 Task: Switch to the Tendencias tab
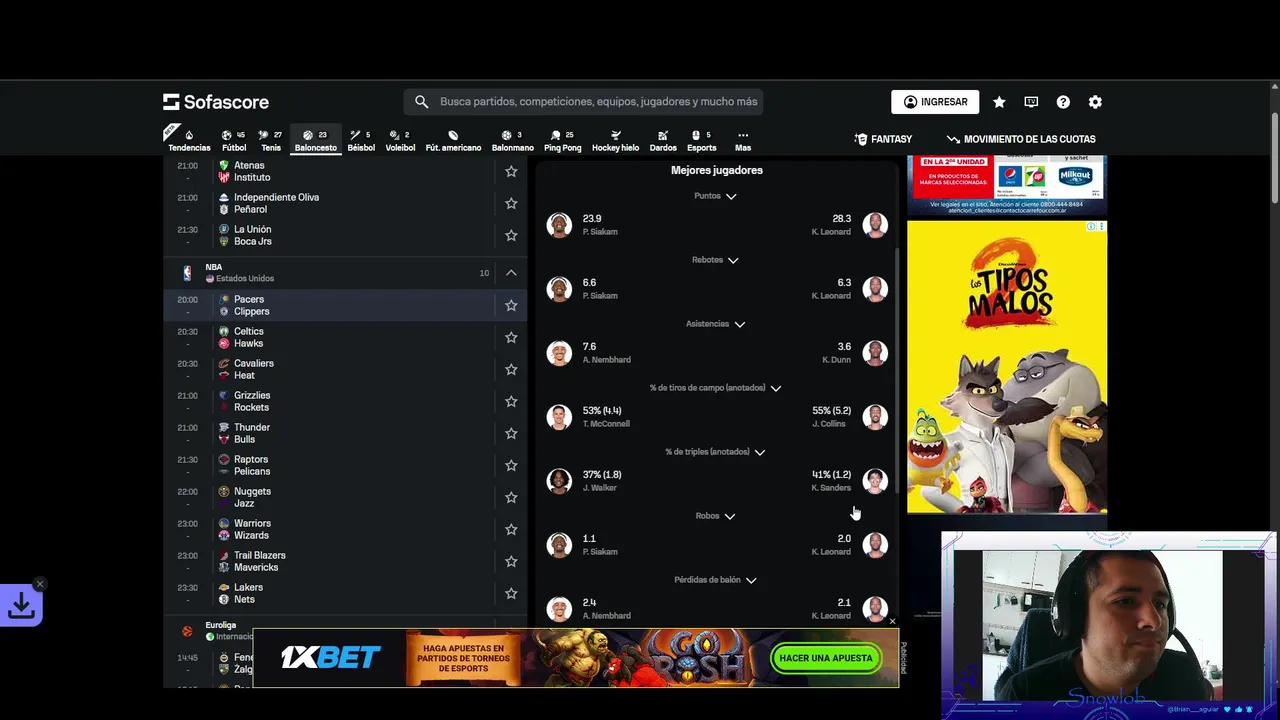[x=189, y=140]
